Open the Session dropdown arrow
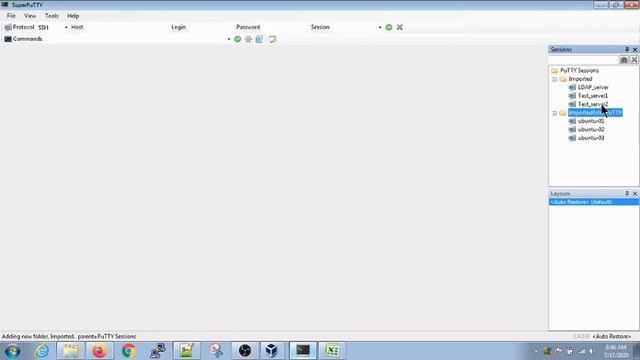640x360 pixels. [380, 27]
